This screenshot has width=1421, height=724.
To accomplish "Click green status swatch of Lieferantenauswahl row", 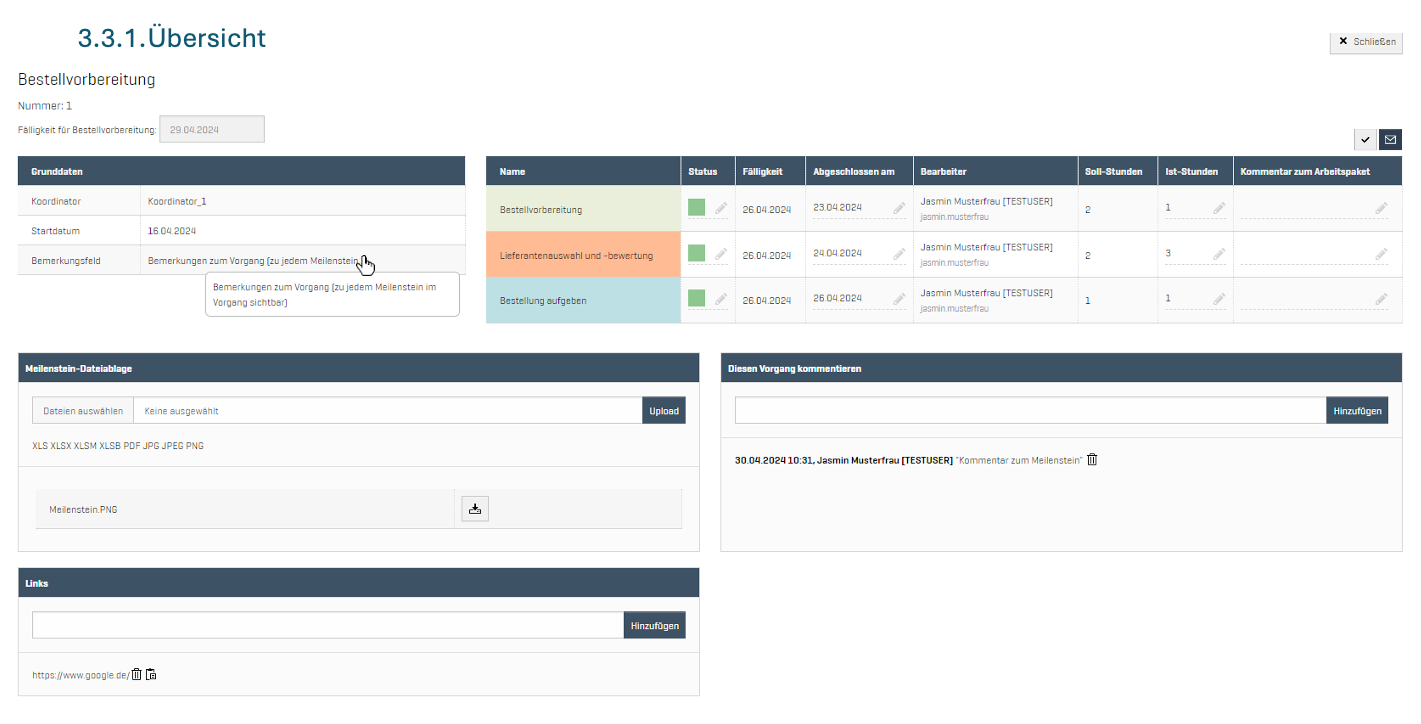I will coord(696,253).
